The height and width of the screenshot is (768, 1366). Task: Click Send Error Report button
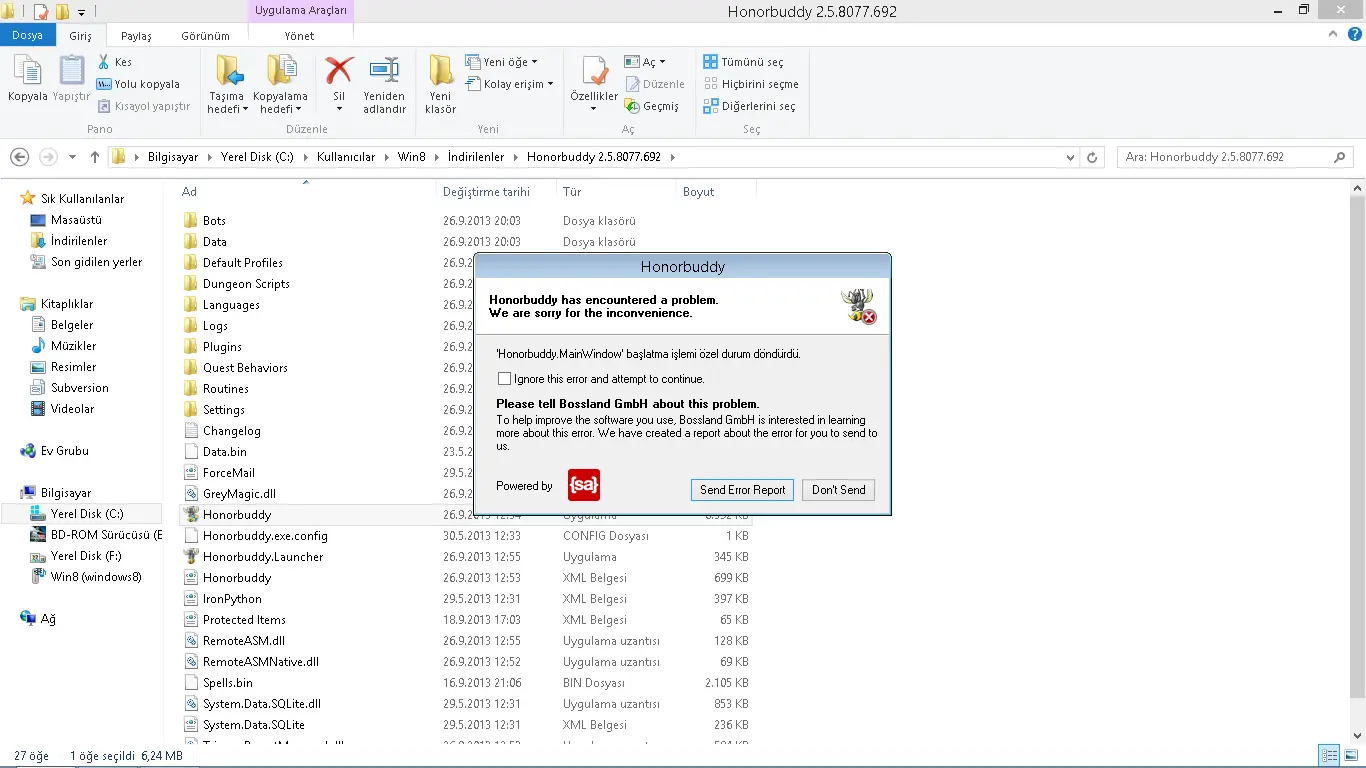[742, 490]
